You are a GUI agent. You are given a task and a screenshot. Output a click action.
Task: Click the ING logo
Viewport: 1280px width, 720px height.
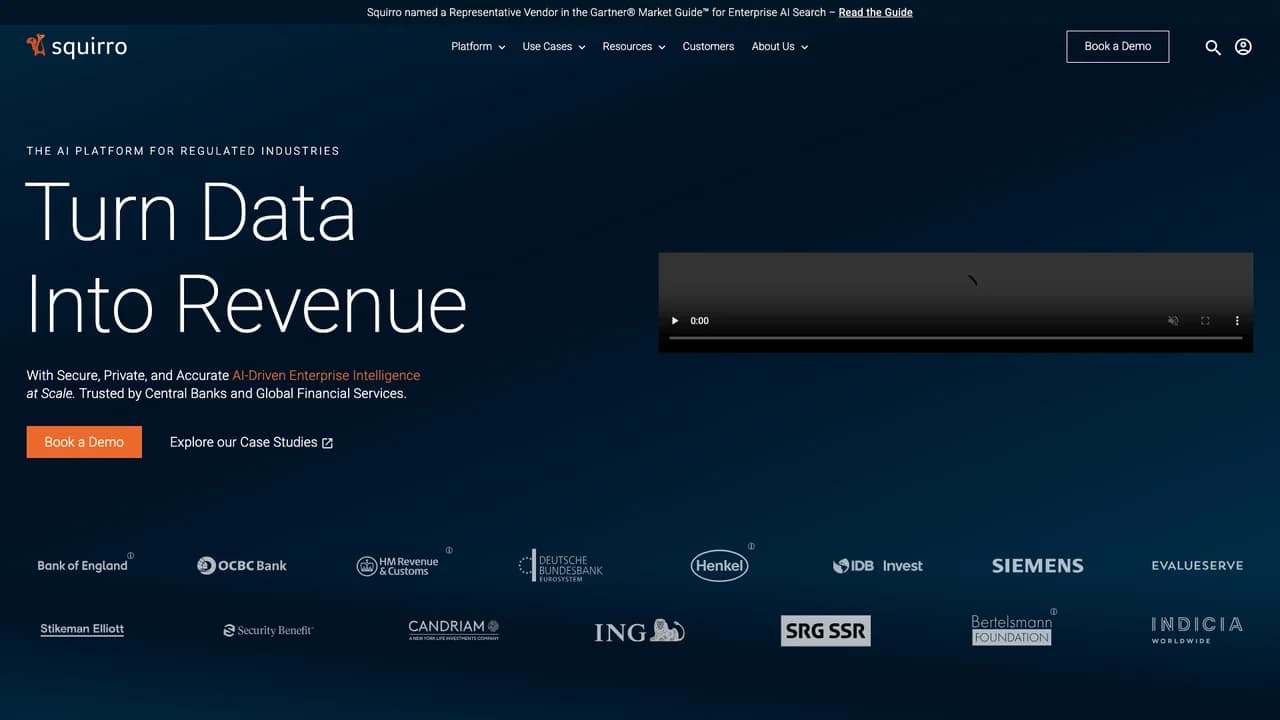(640, 631)
